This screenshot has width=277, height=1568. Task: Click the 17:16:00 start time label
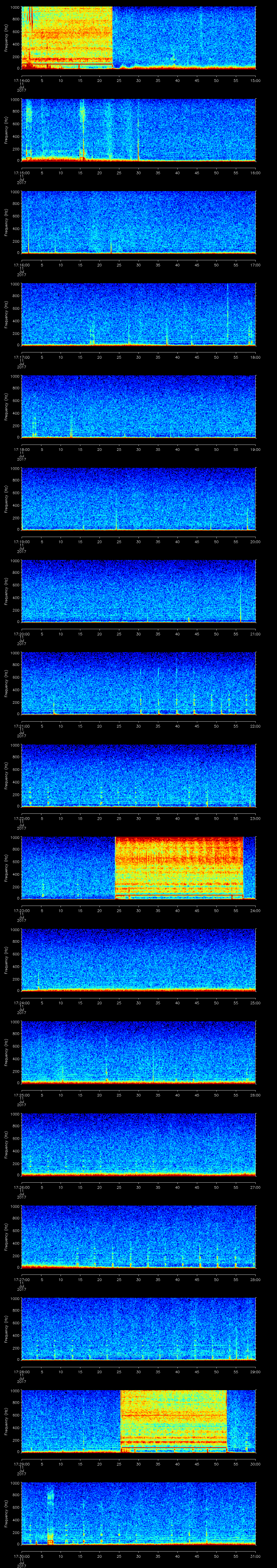point(21,265)
